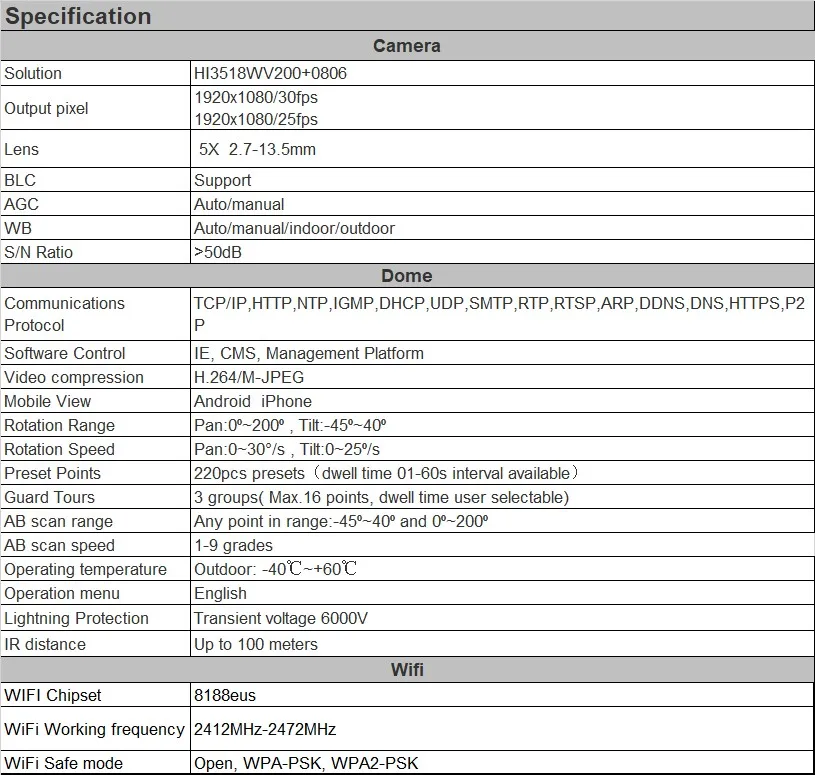This screenshot has height=775, width=815.
Task: Select 'Outdoor: -40℃~+60℃' value
Action: tap(275, 569)
